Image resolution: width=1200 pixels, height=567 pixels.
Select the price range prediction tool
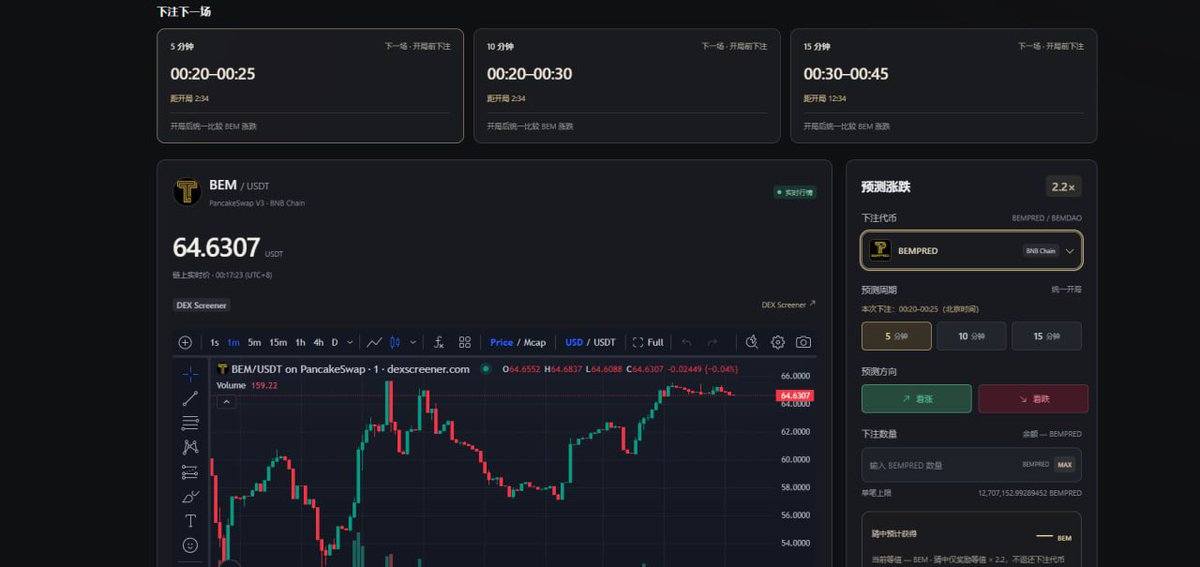pyautogui.click(x=190, y=472)
